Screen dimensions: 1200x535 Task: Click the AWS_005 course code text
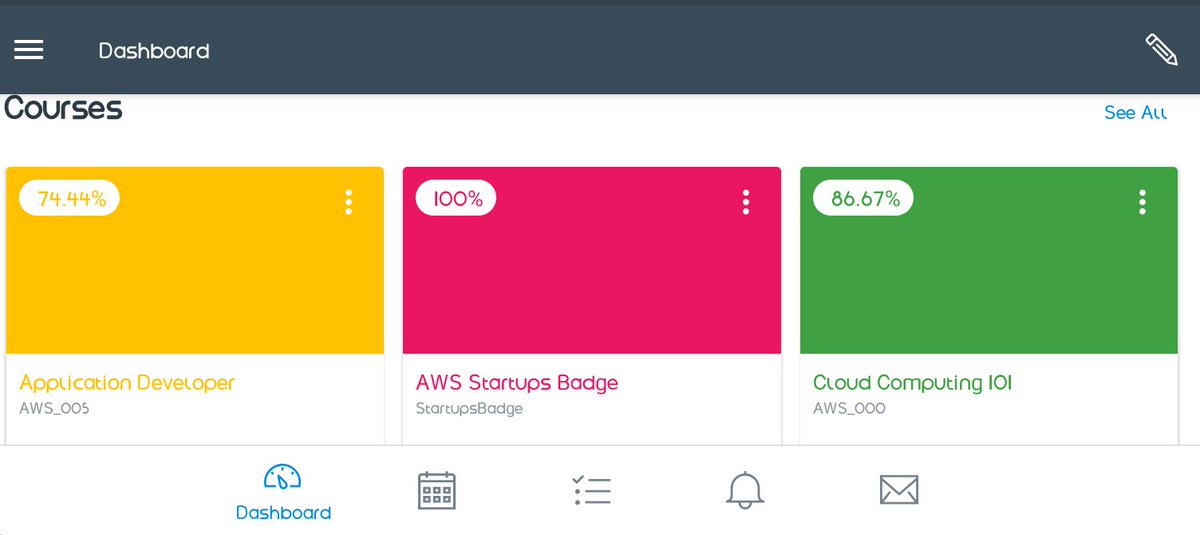[54, 408]
